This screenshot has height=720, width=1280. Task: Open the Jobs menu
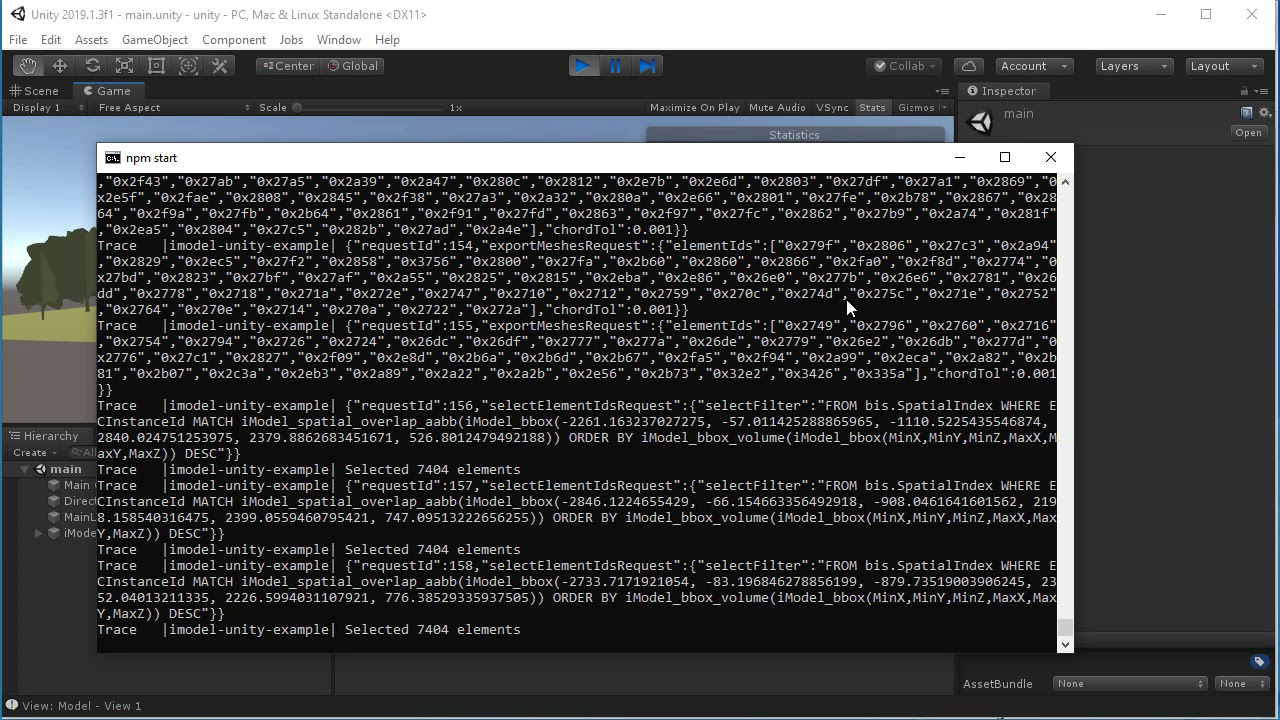coord(291,40)
